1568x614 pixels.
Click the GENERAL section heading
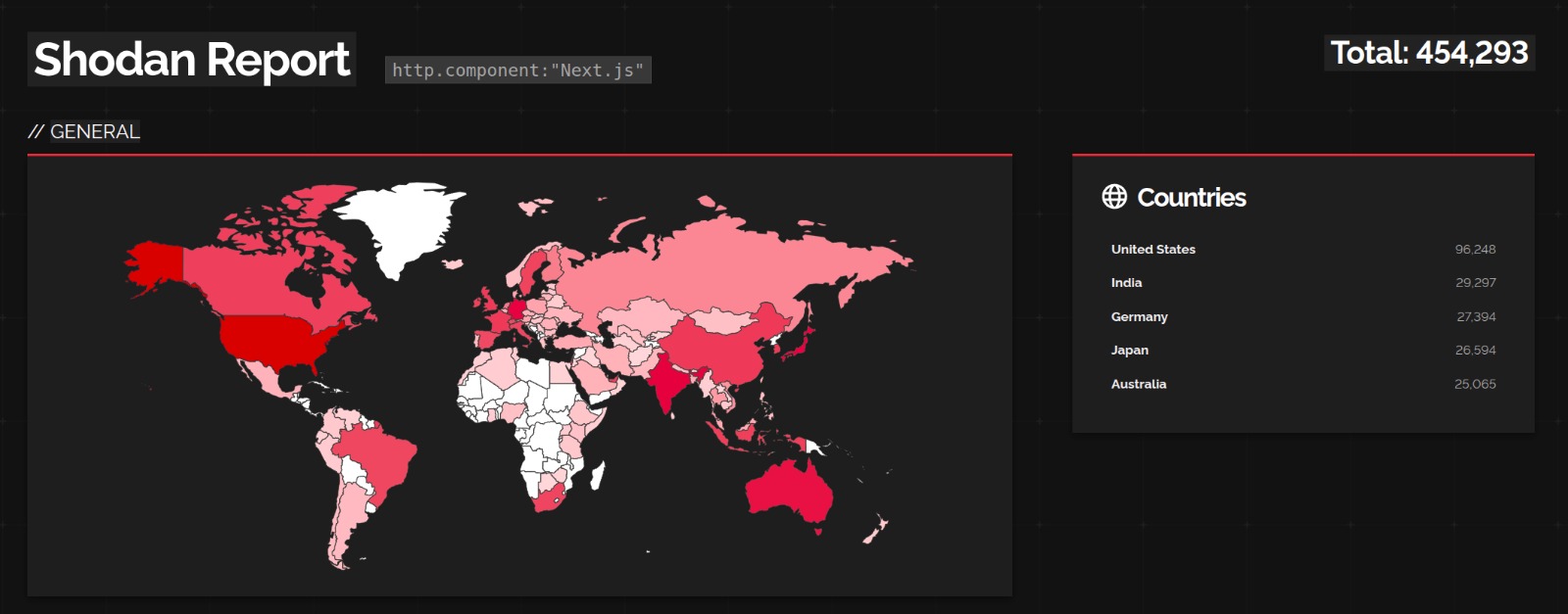pos(94,131)
